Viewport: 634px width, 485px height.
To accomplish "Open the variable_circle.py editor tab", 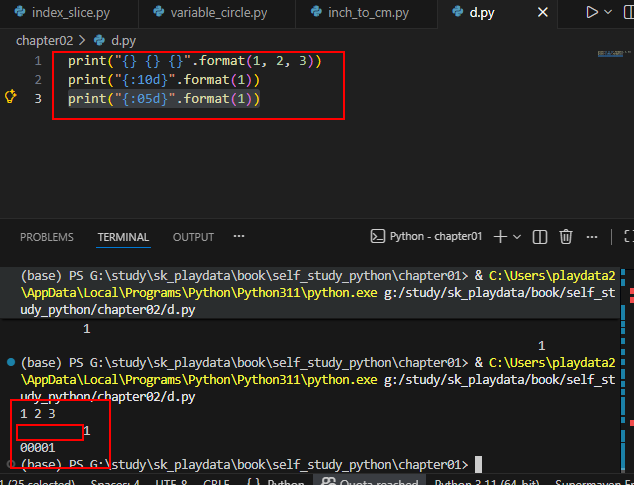I will 217,13.
